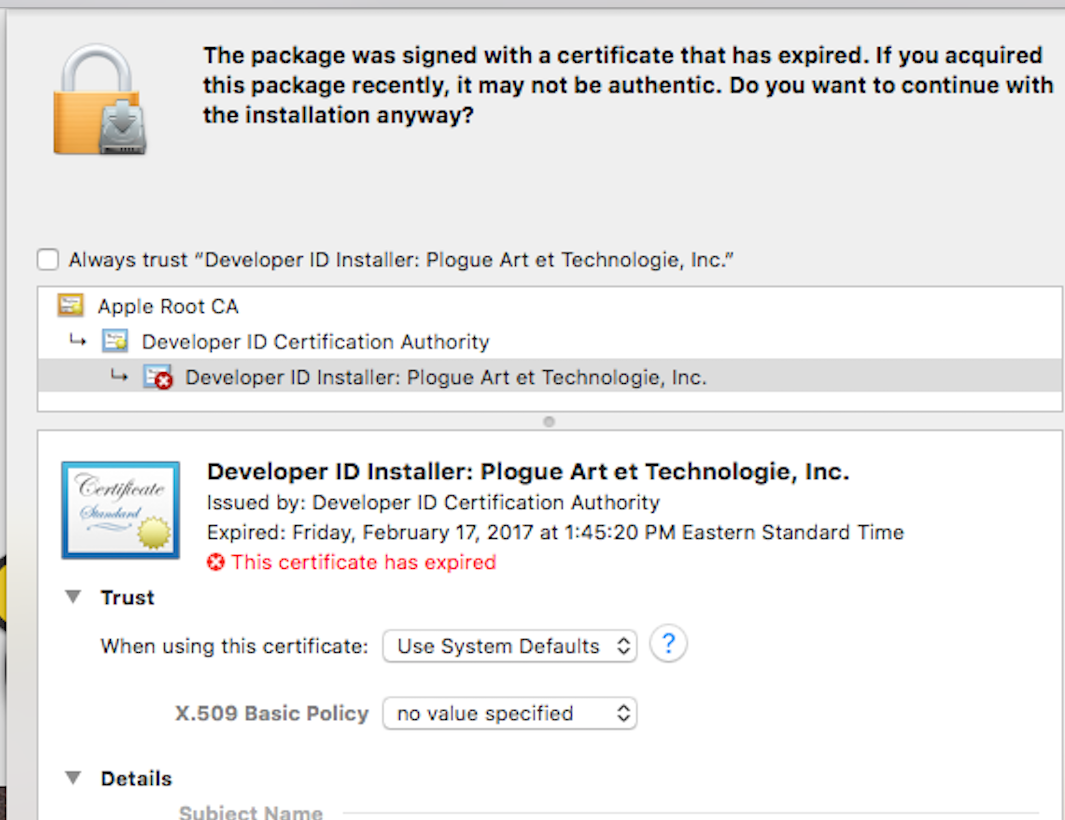Click the red error icon beside the expired warning

point(215,562)
